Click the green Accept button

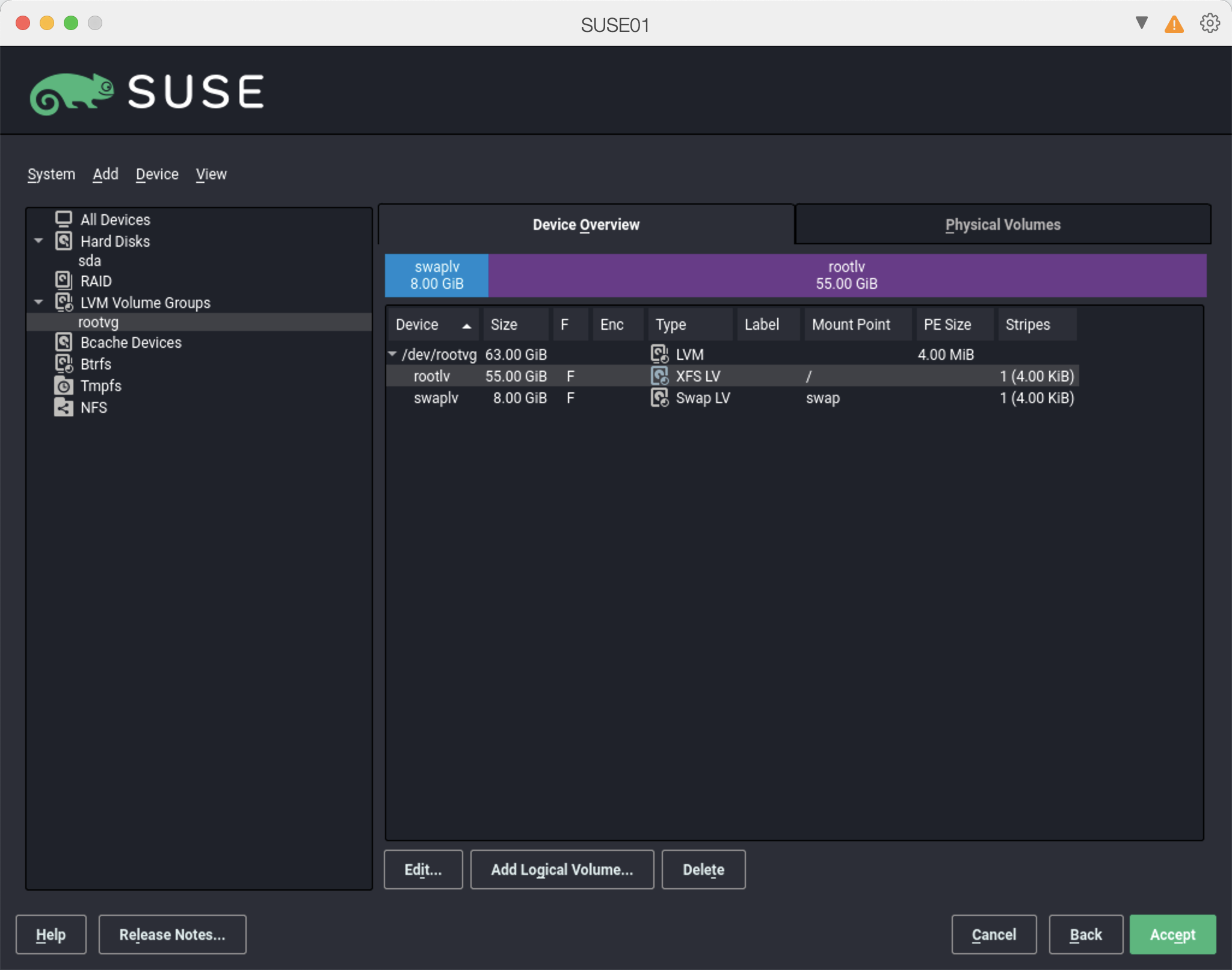tap(1172, 934)
